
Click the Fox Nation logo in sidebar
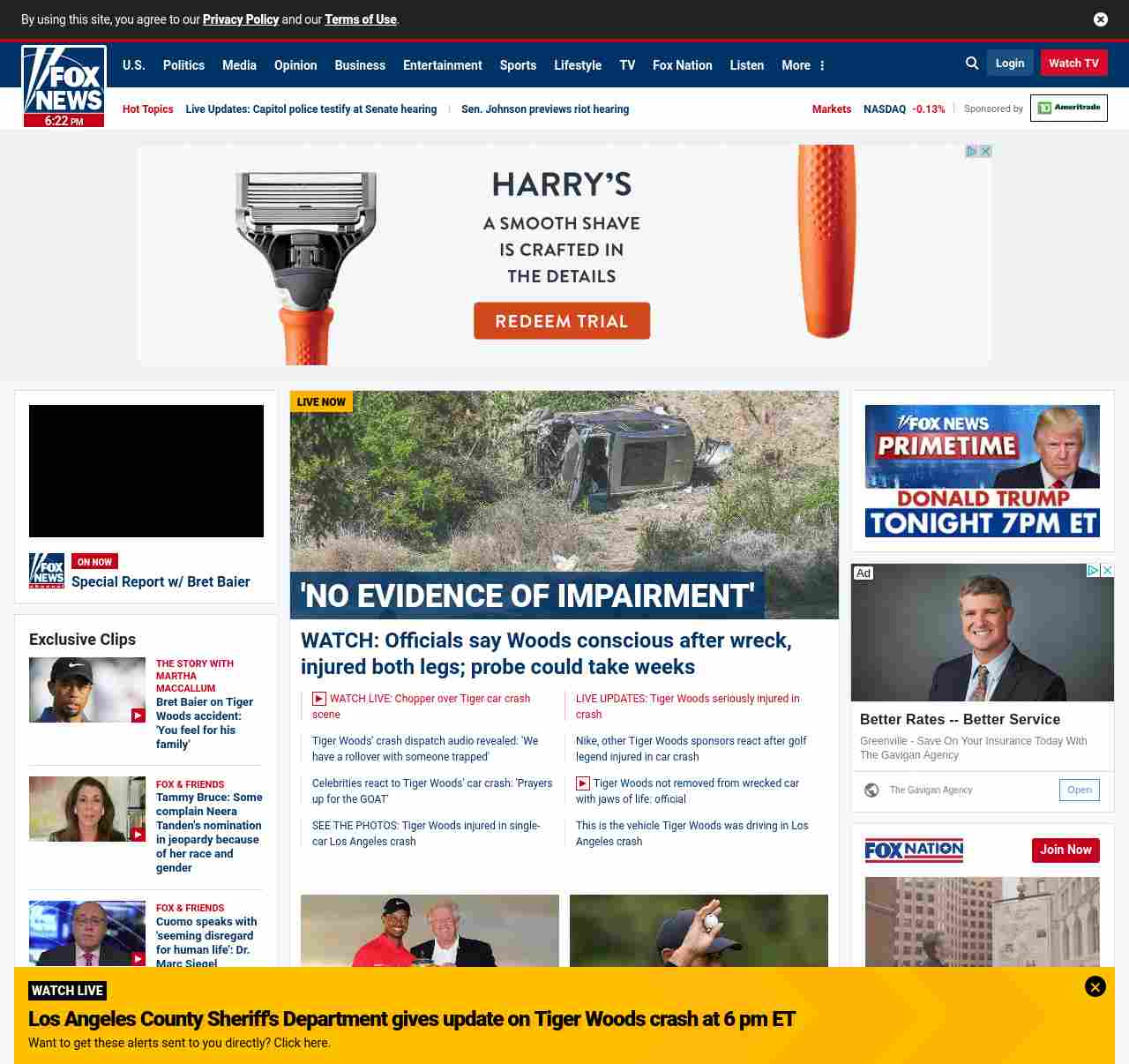pyautogui.click(x=914, y=850)
